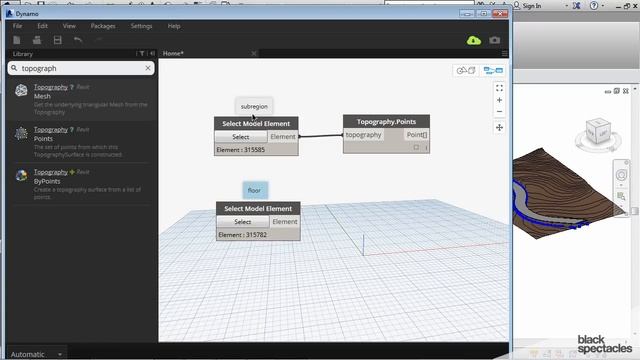Screen dimensions: 640x360
Task: Toggle preview bubble checkbox on Topography.Points node
Action: [416, 147]
